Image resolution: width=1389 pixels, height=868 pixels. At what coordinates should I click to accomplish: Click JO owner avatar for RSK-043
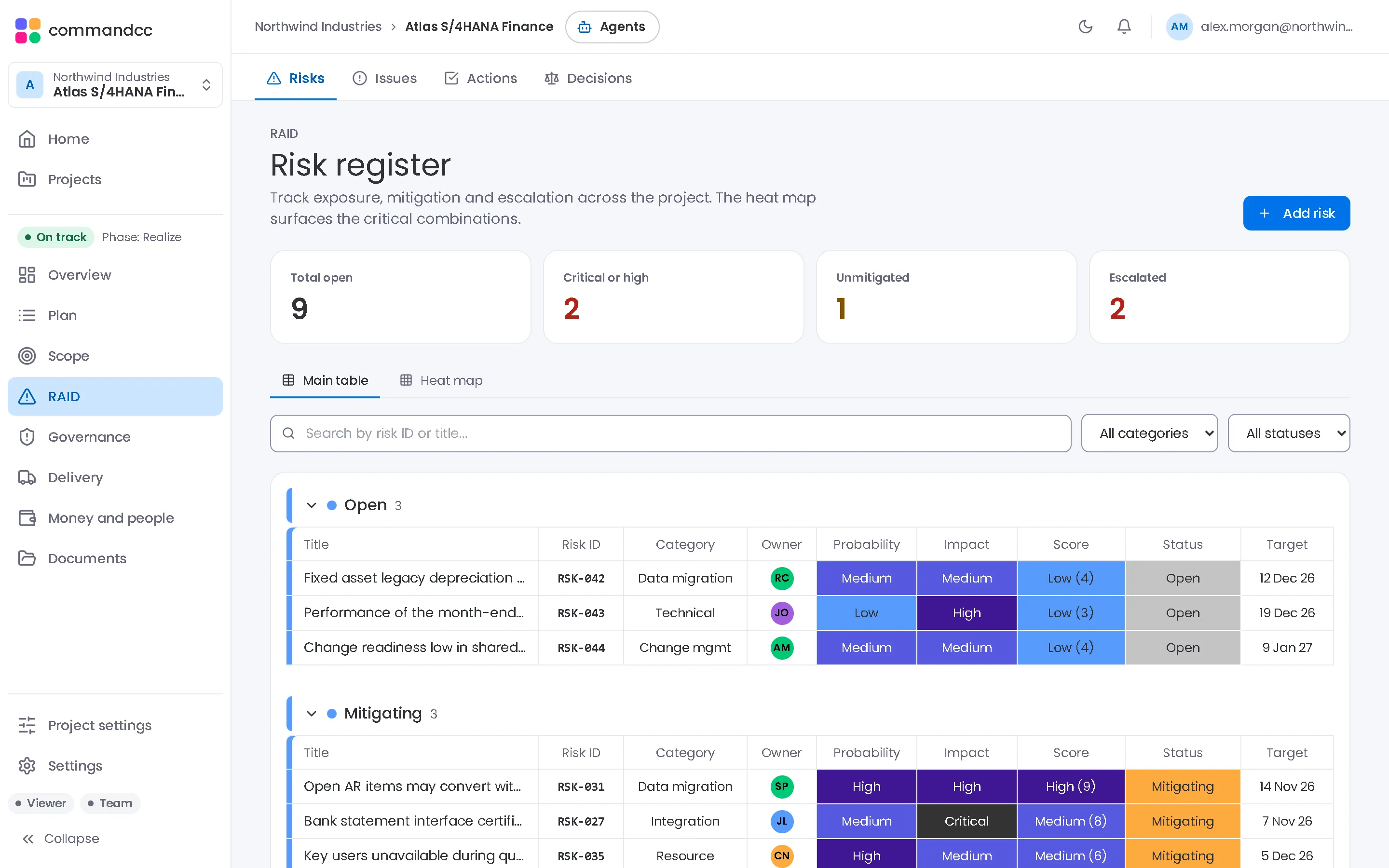pyautogui.click(x=781, y=612)
